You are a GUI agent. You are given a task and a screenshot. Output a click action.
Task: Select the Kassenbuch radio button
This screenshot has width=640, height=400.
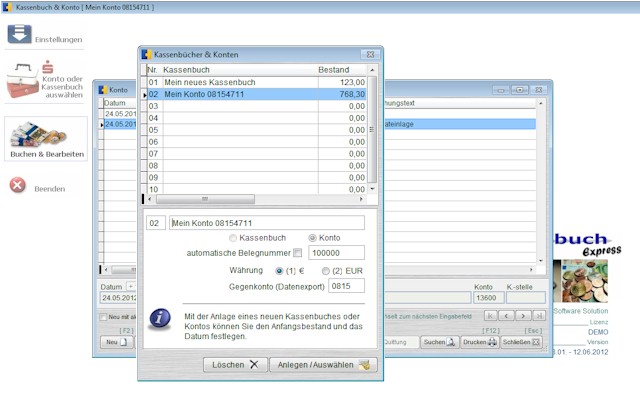coord(234,238)
